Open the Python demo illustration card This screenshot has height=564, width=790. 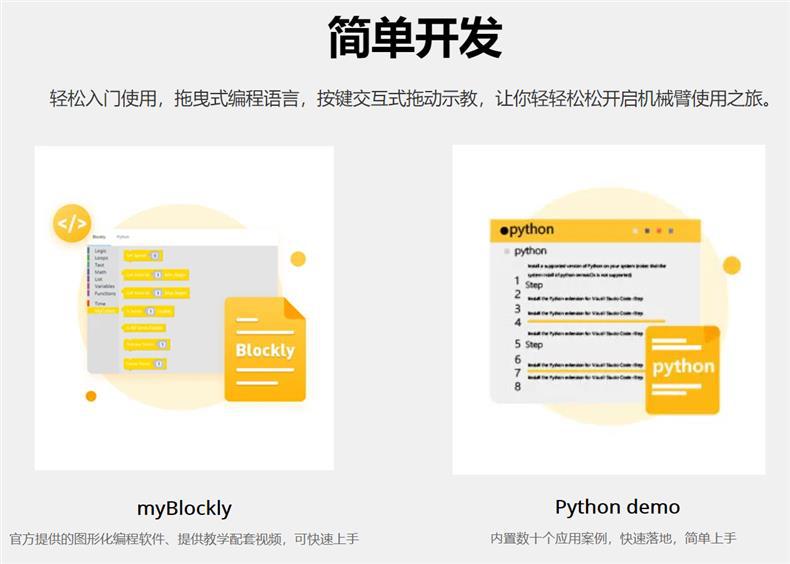(x=609, y=309)
